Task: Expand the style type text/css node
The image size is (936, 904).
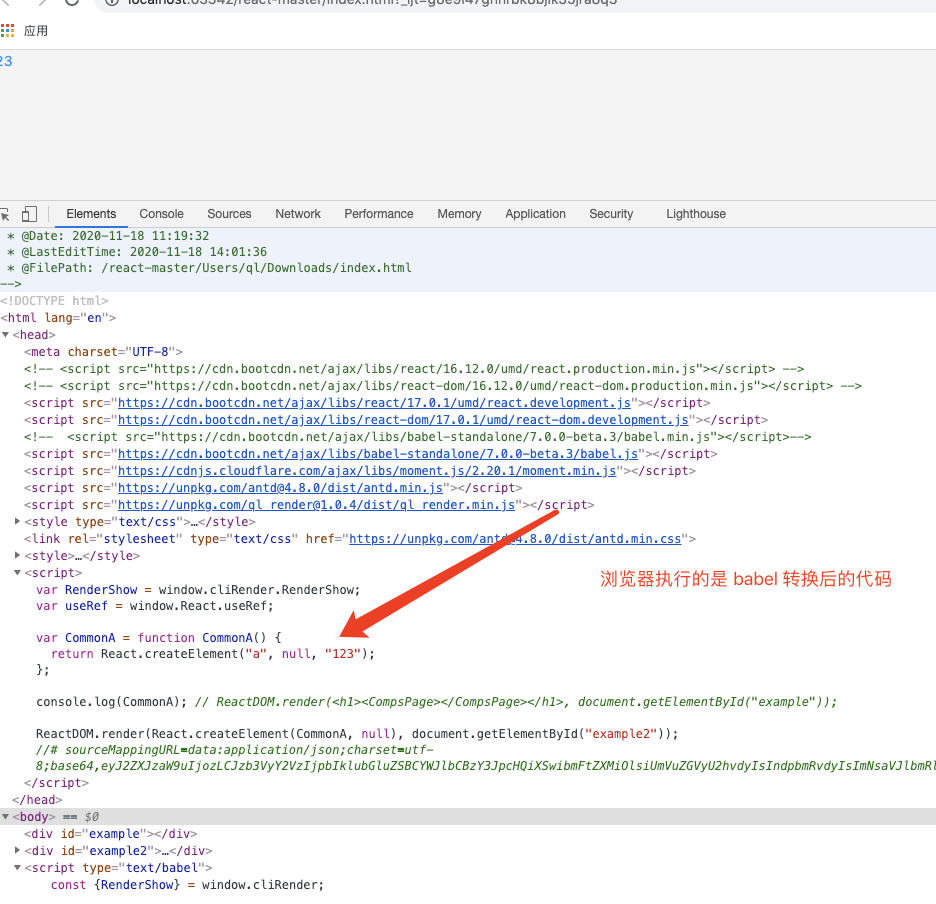Action: tap(16, 521)
